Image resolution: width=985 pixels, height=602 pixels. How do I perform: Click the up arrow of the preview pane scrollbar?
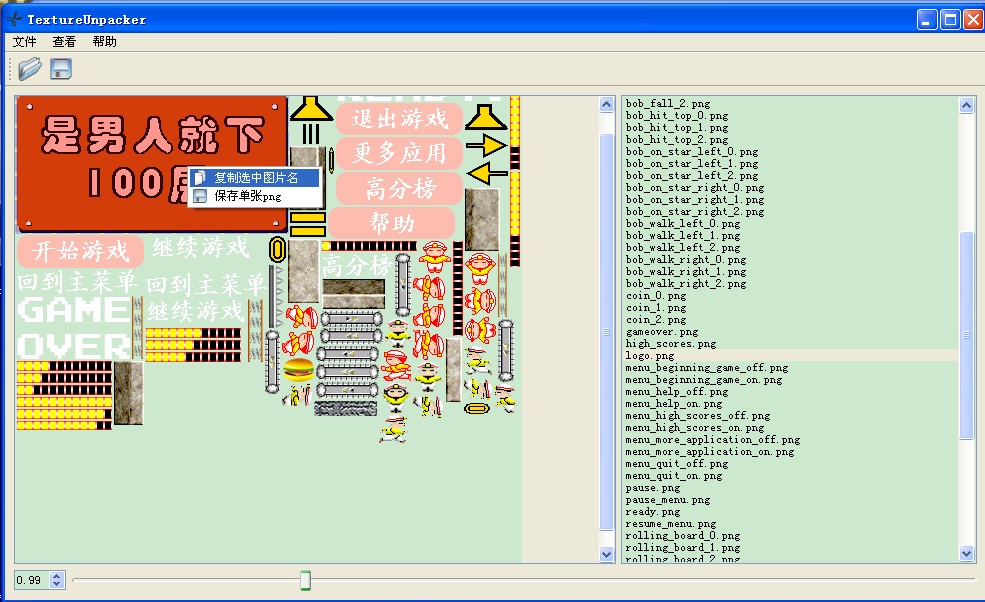(606, 103)
